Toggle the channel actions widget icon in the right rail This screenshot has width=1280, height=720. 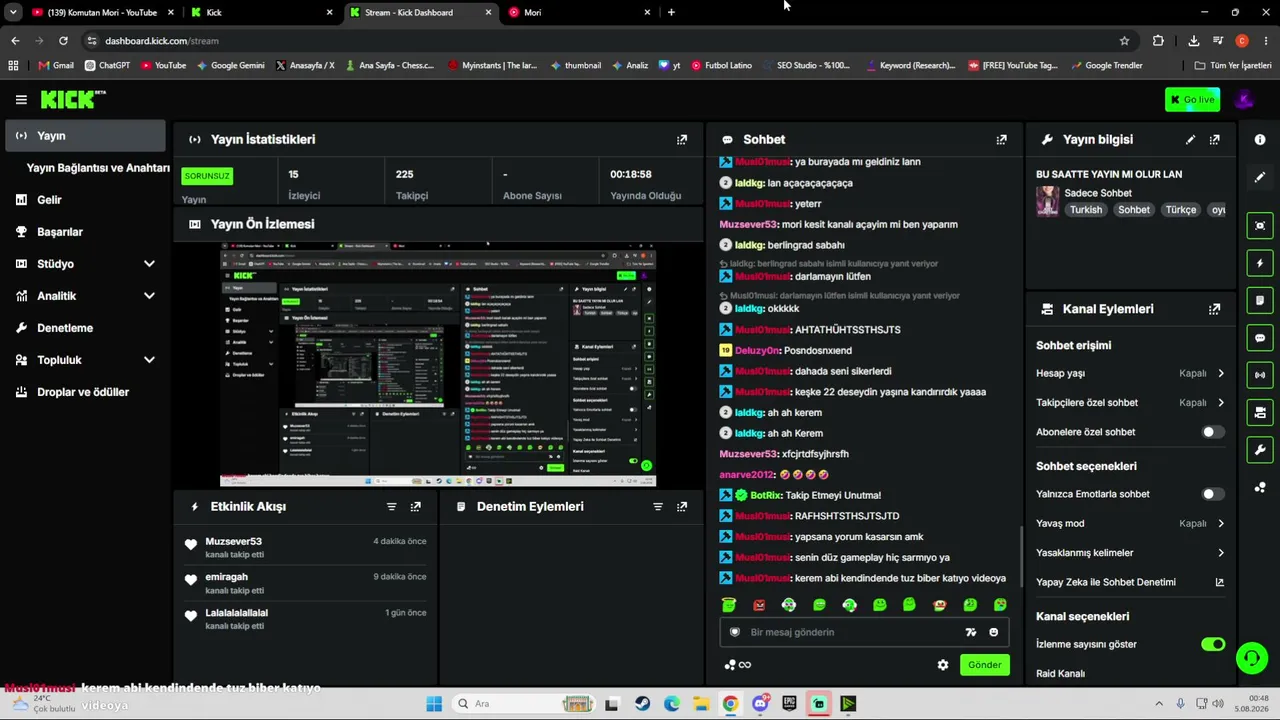tap(1260, 412)
